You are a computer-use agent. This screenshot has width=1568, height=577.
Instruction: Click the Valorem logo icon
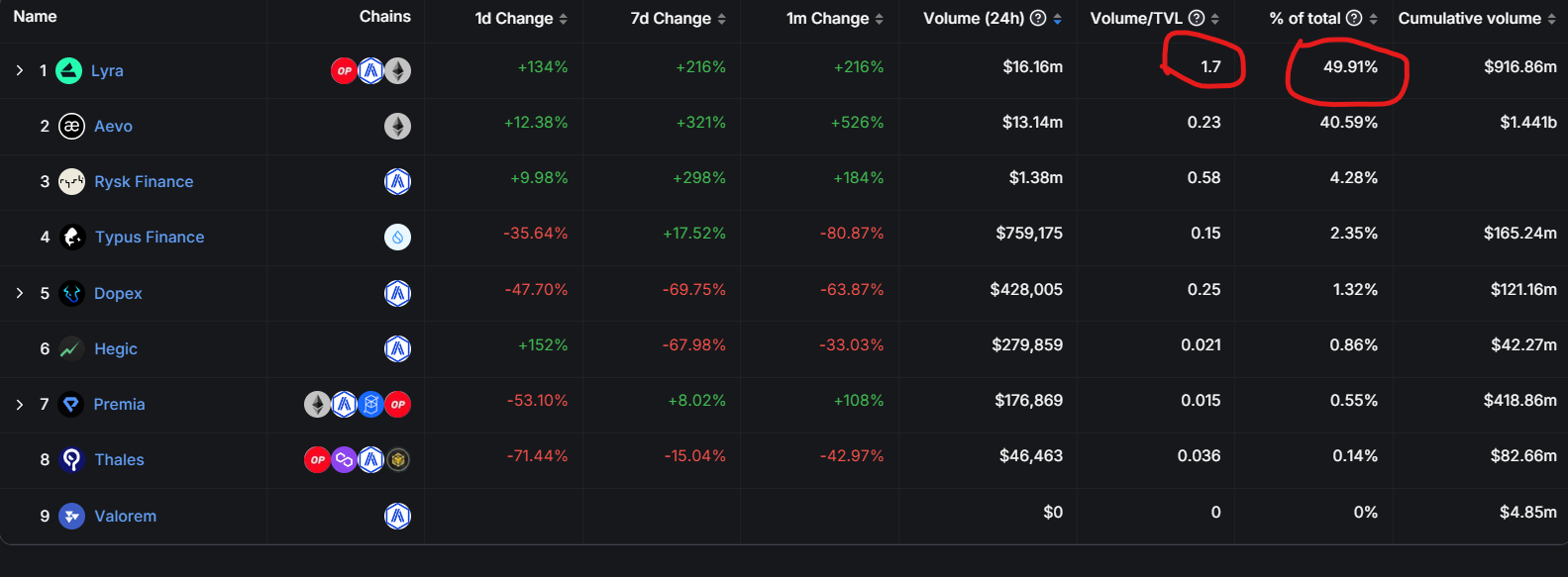[71, 516]
